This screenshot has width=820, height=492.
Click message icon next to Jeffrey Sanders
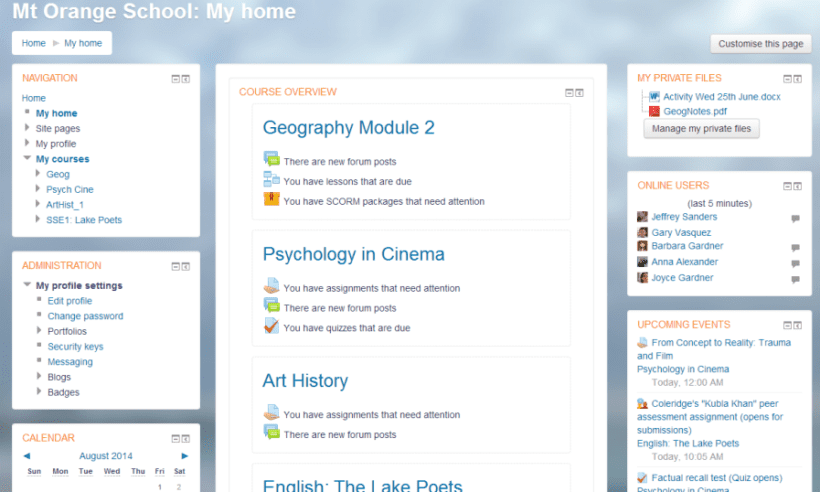[x=795, y=218]
